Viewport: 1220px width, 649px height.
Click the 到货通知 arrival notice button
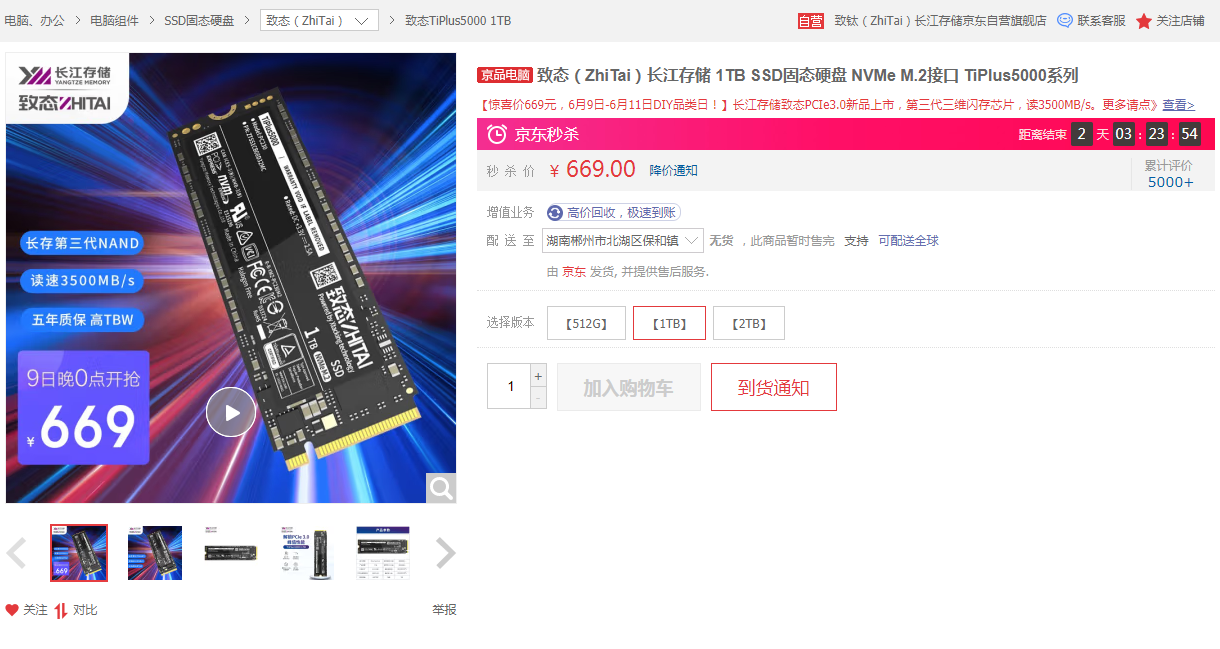774,387
